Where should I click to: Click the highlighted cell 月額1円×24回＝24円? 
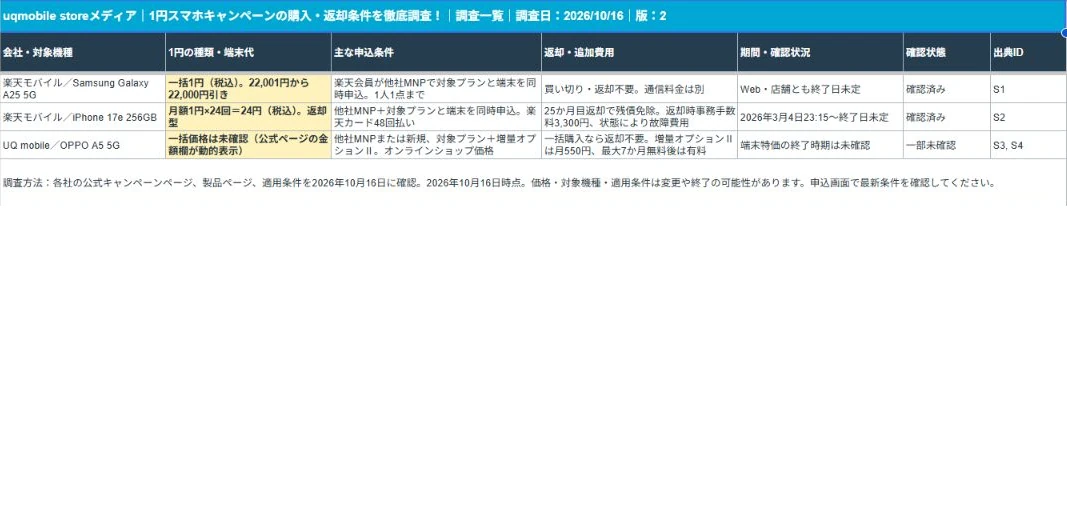click(x=248, y=117)
